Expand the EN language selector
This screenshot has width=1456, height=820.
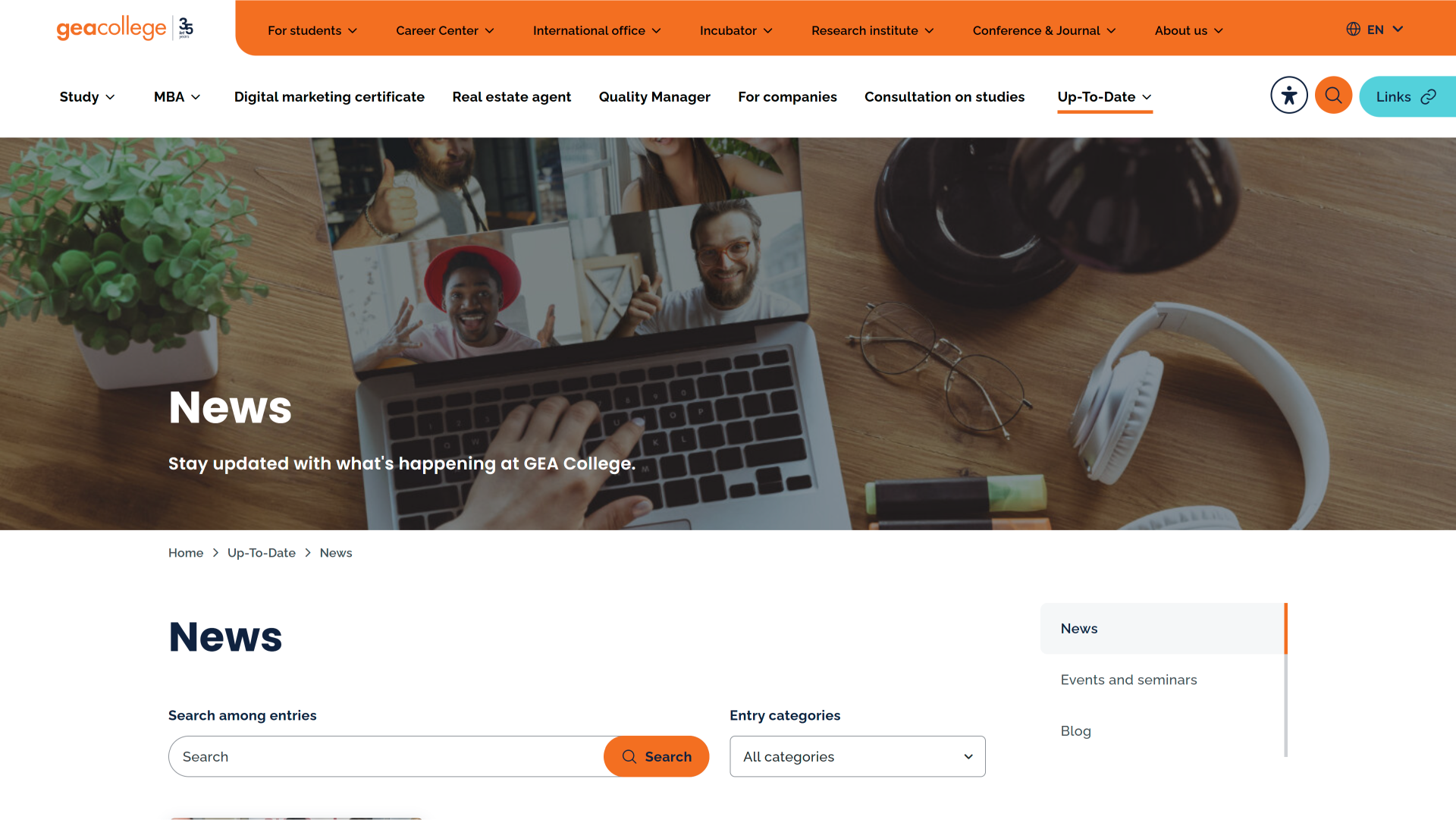click(1385, 30)
